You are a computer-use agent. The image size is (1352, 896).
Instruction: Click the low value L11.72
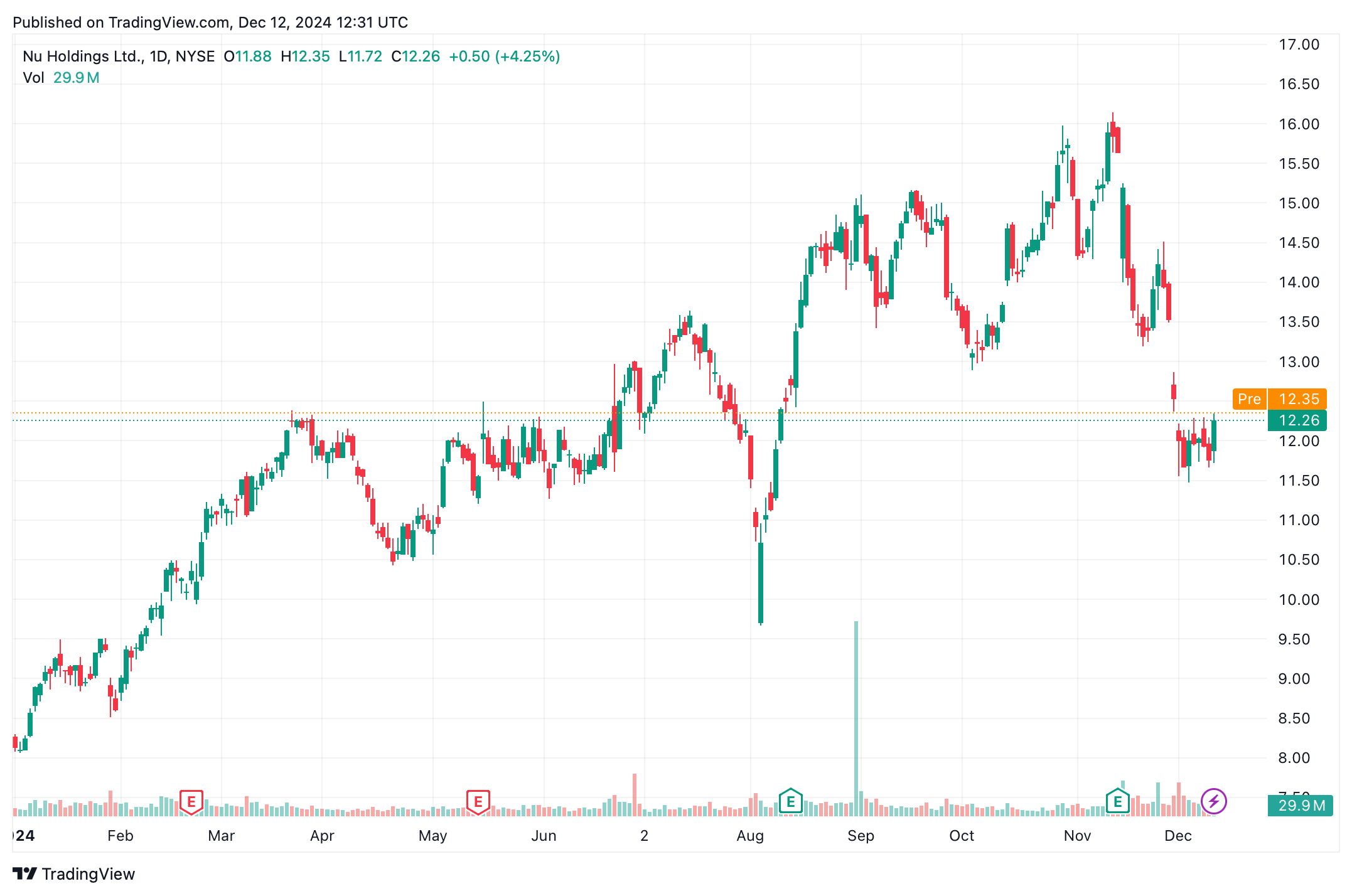click(x=360, y=56)
